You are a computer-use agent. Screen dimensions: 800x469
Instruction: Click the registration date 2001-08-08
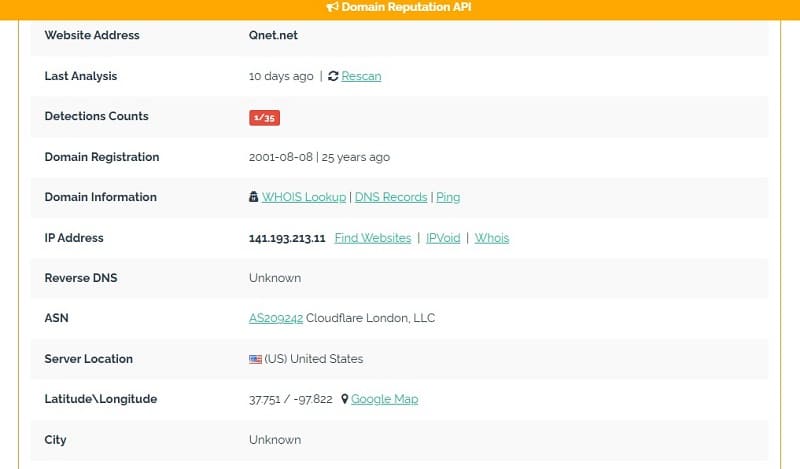tap(281, 157)
